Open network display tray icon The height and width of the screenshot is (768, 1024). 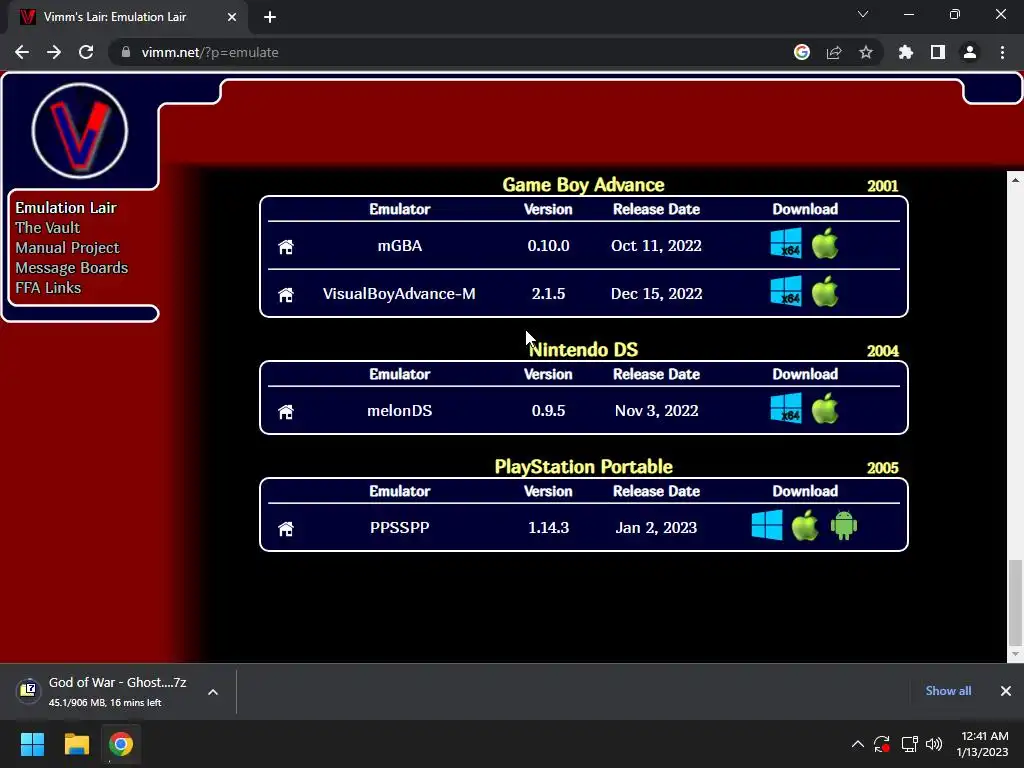[x=909, y=744]
